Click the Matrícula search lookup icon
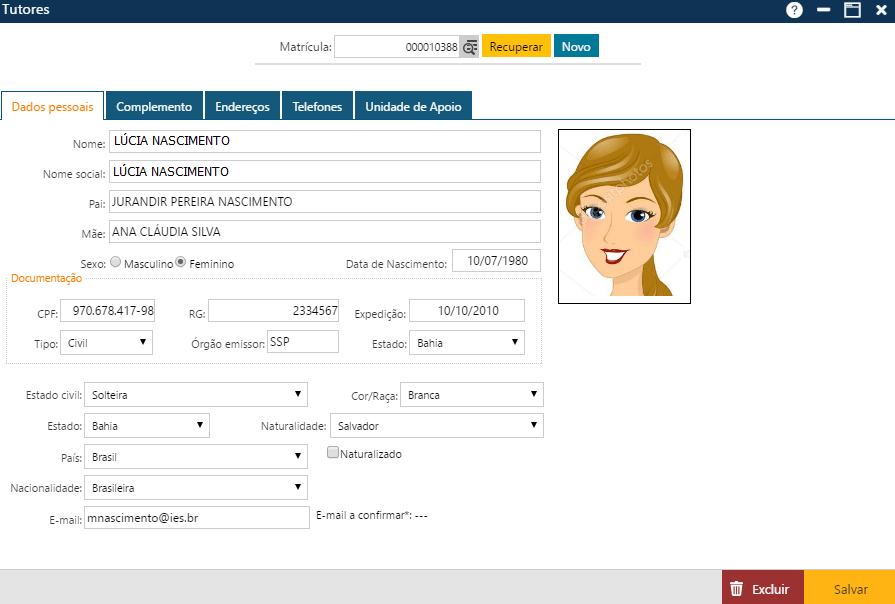This screenshot has height=604, width=895. click(470, 47)
